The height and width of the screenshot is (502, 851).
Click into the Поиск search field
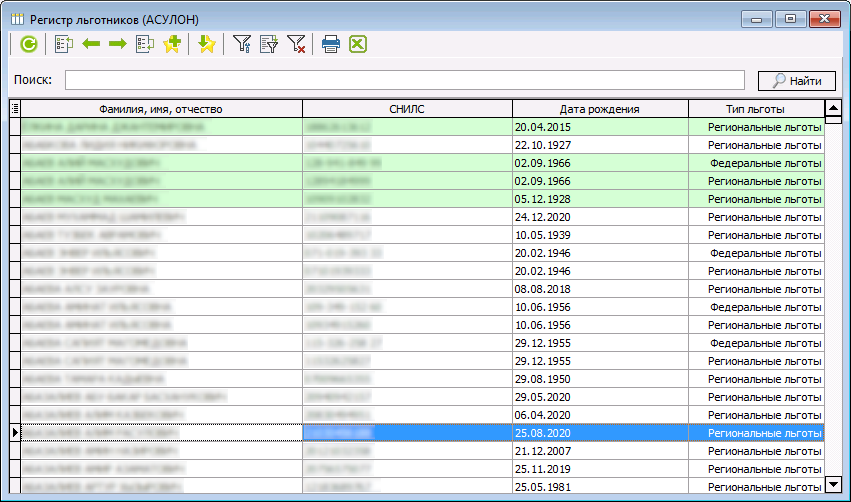[405, 81]
